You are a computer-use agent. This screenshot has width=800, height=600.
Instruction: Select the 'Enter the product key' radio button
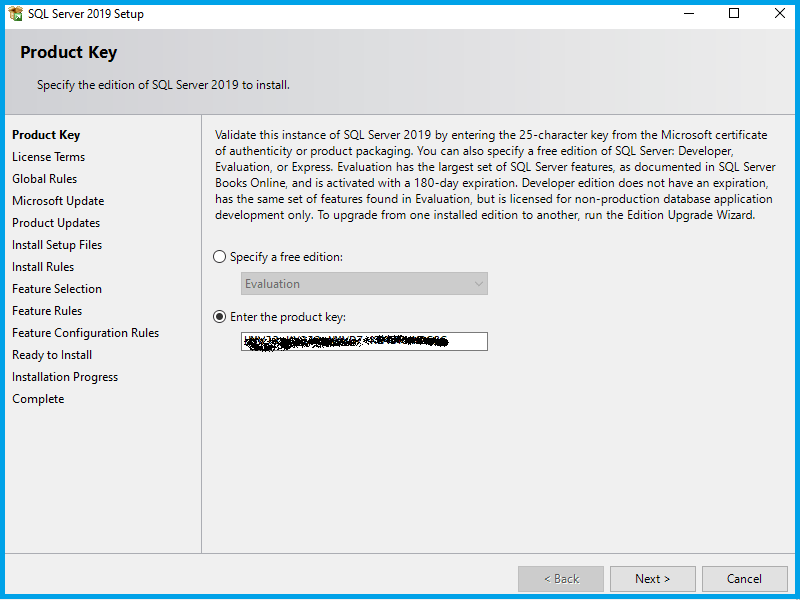pyautogui.click(x=220, y=317)
